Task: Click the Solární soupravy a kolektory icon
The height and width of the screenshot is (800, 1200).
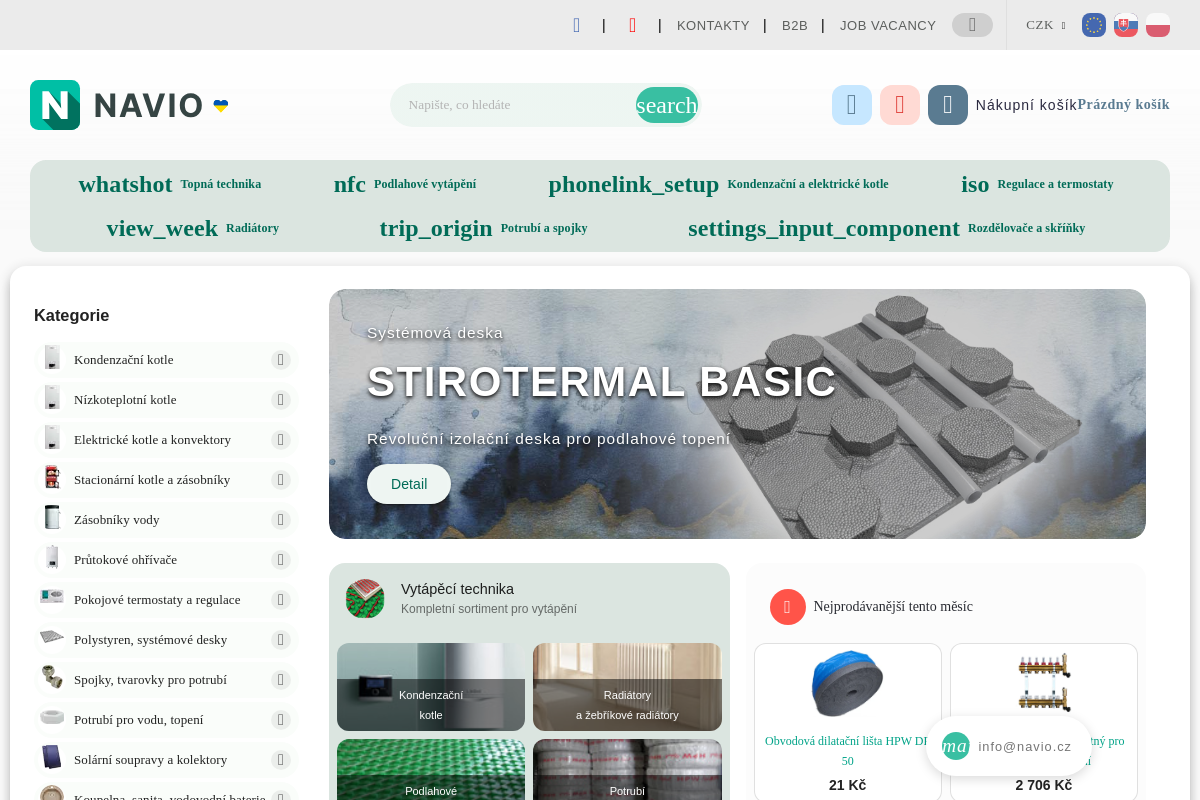Action: pyautogui.click(x=52, y=759)
